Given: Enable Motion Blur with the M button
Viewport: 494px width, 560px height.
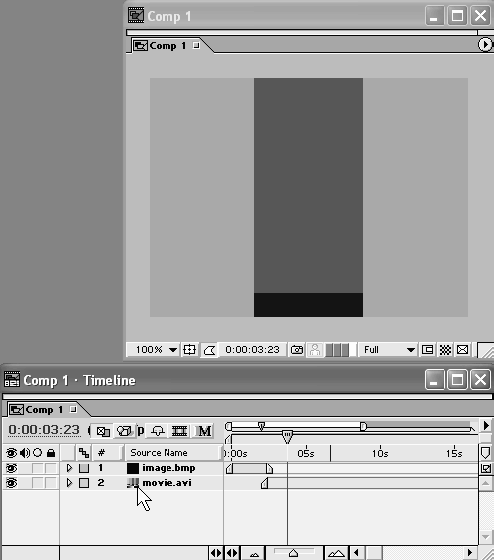Looking at the screenshot, I should point(205,431).
